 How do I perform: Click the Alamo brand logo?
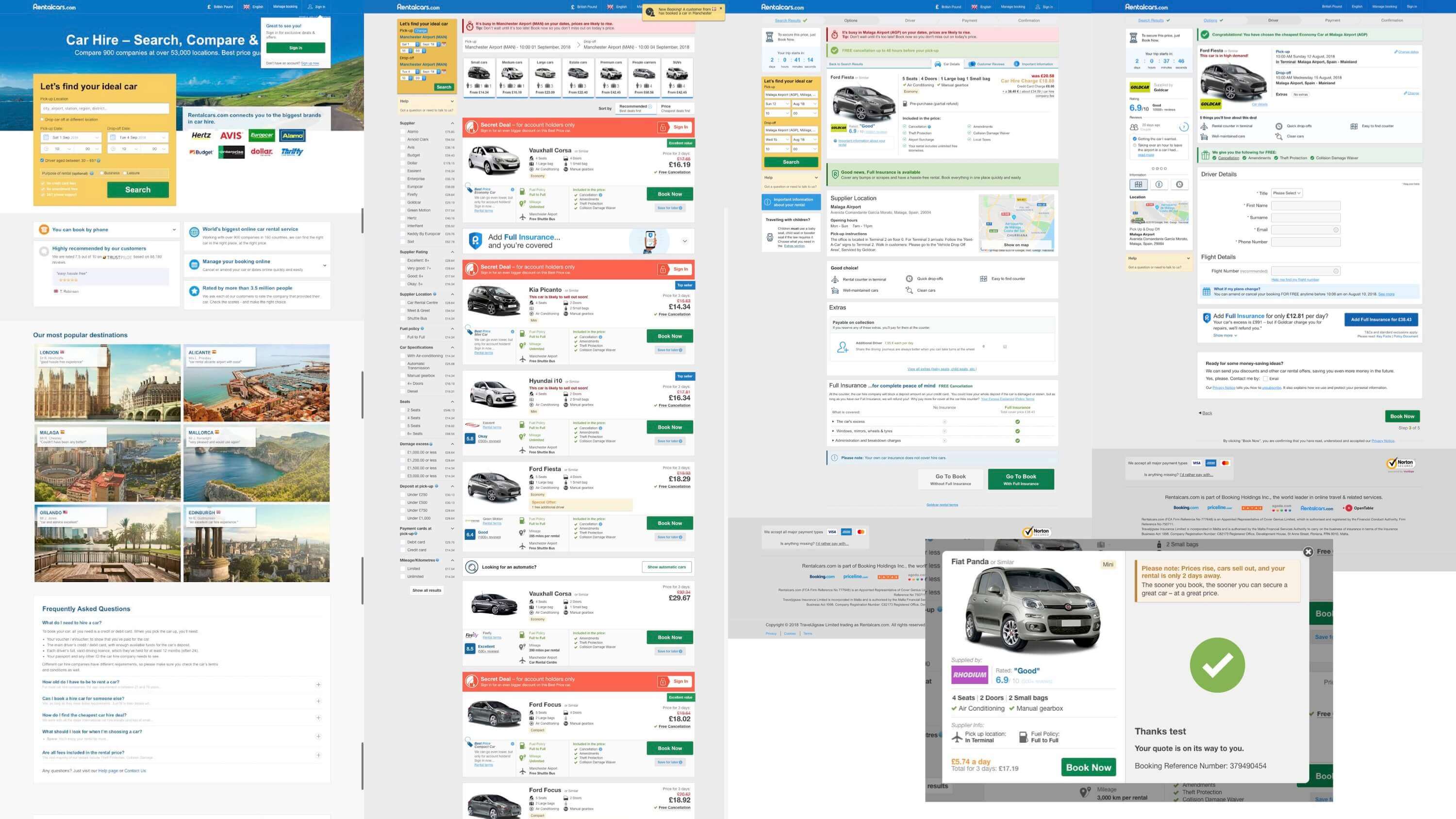(x=293, y=135)
